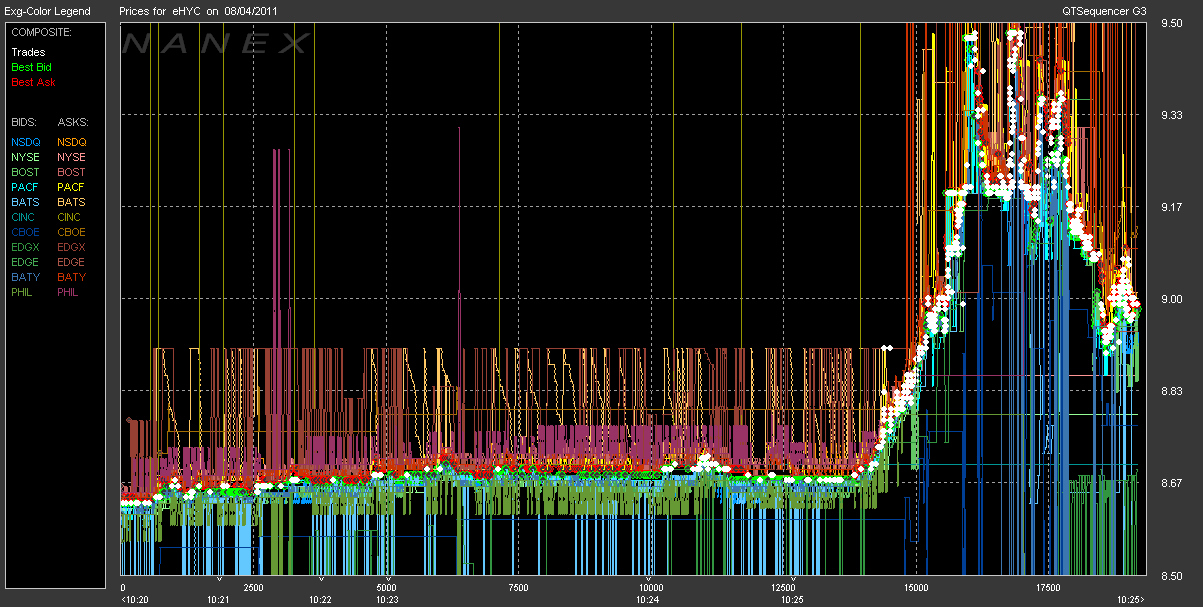Image resolution: width=1203 pixels, height=607 pixels.
Task: Click the green Best Bid legend entry
Action: 31,67
